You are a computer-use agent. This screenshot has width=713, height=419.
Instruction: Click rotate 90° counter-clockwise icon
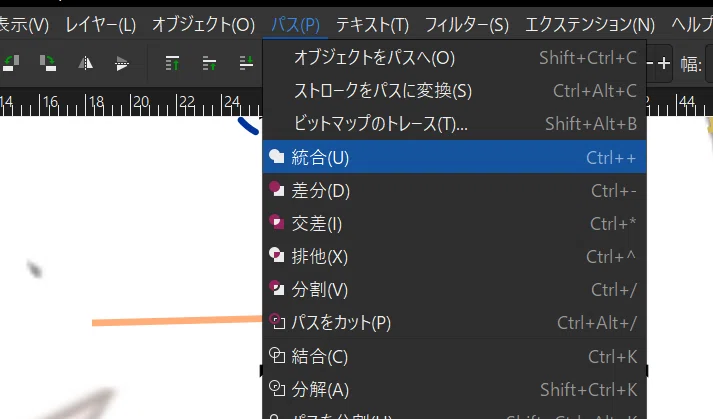(x=11, y=63)
